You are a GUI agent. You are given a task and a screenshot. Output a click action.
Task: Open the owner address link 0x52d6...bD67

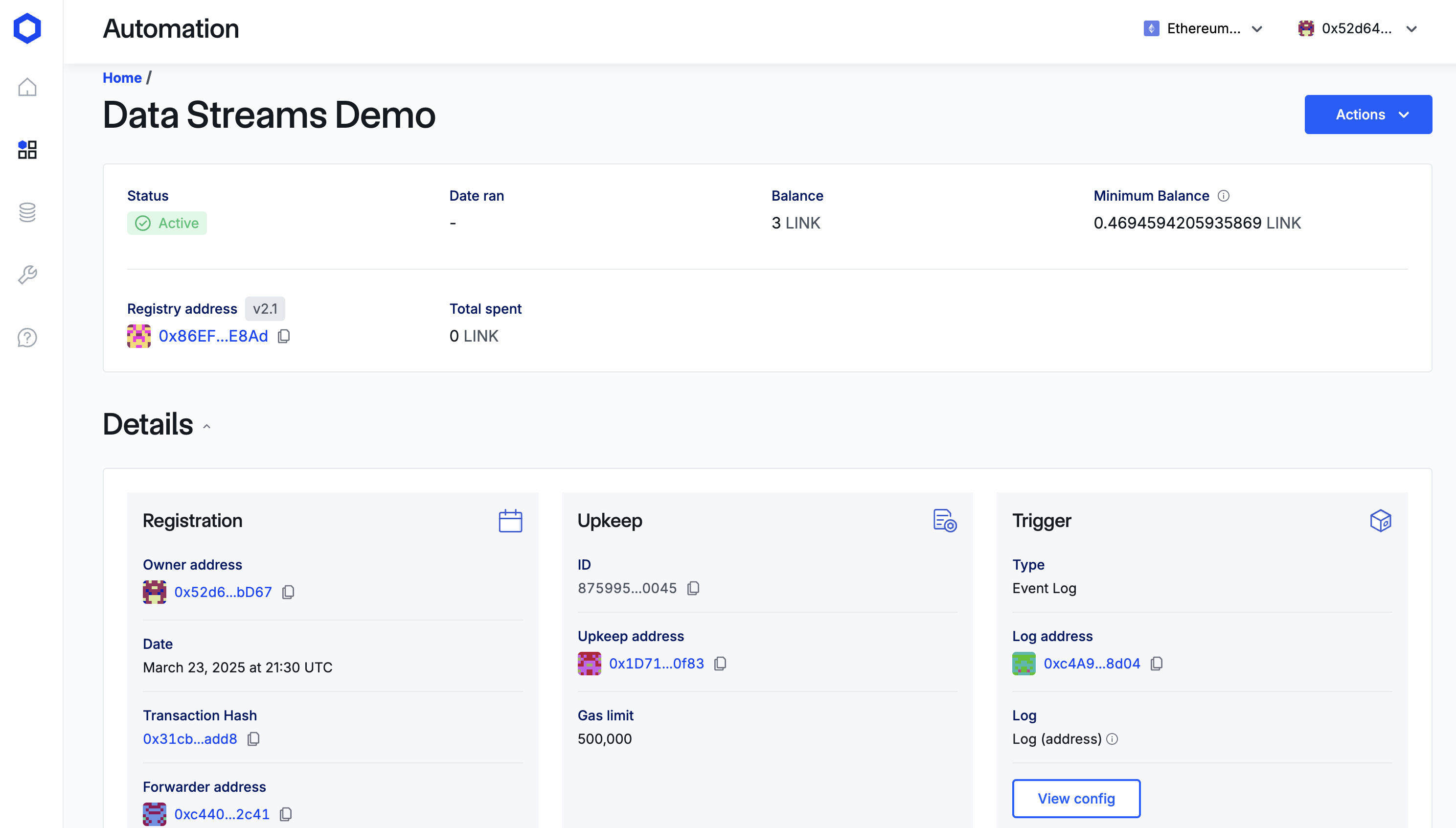[x=223, y=592]
